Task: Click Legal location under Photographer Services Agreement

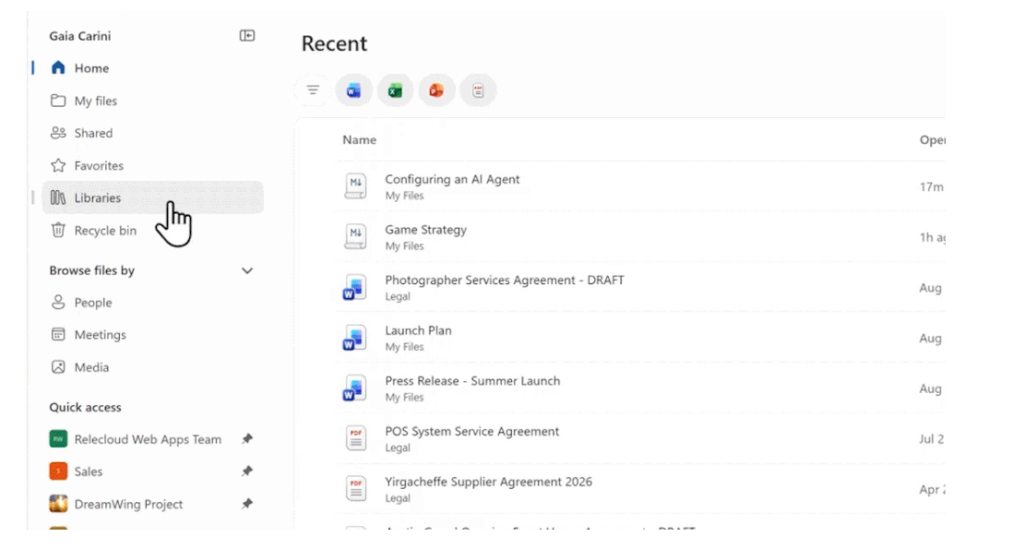Action: [397, 296]
